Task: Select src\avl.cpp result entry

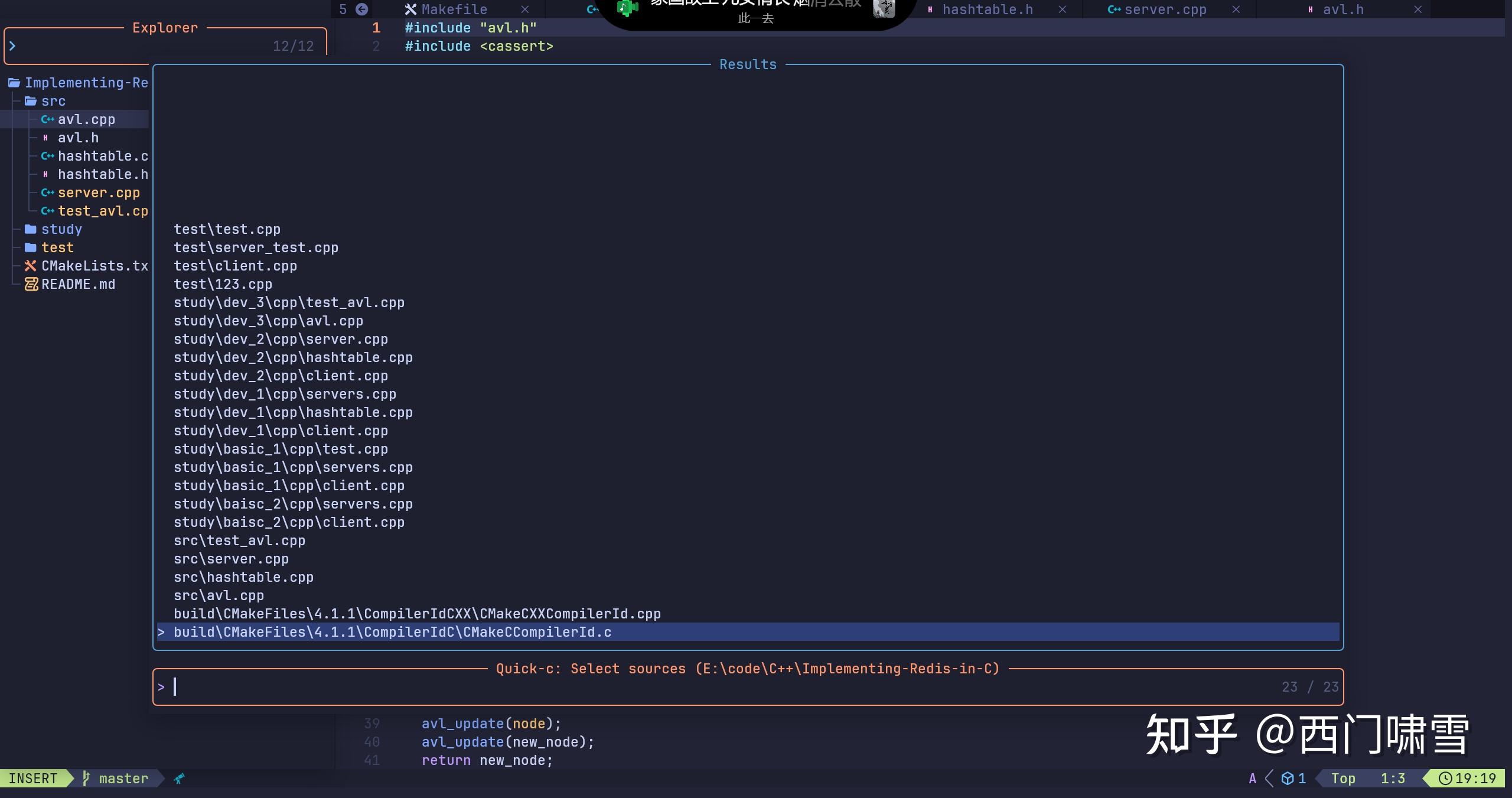Action: click(x=219, y=595)
